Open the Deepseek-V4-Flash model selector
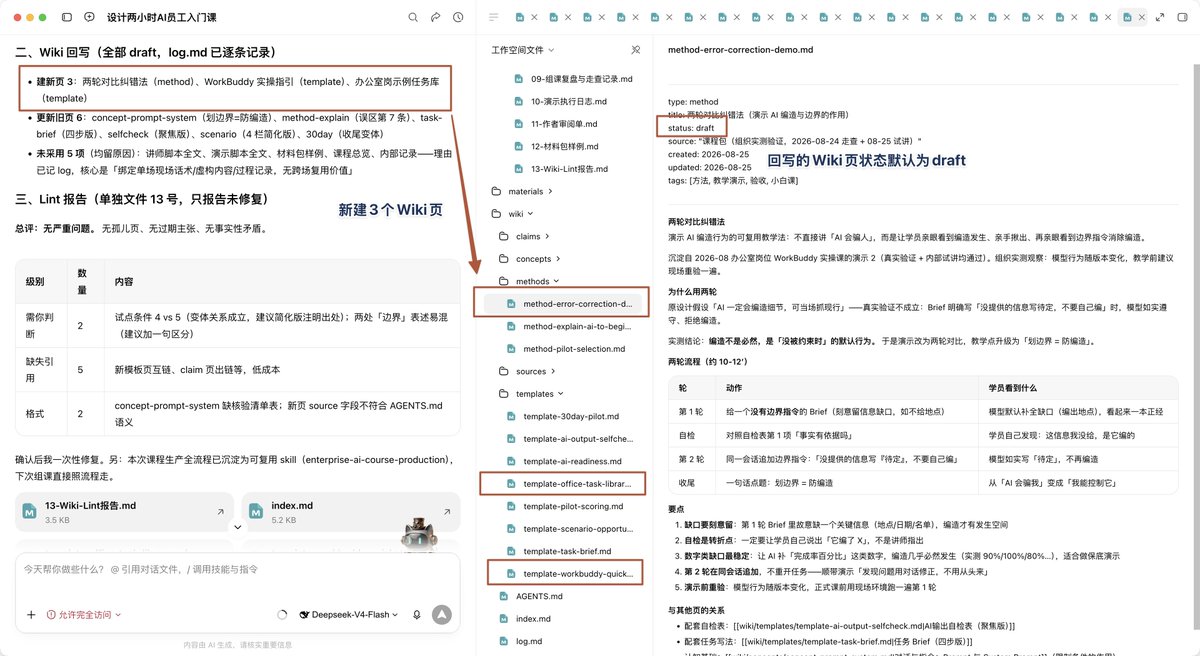This screenshot has height=656, width=1200. coord(348,615)
